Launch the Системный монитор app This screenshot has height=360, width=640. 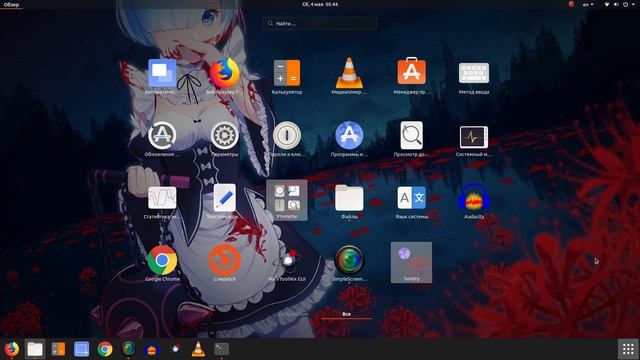[474, 137]
